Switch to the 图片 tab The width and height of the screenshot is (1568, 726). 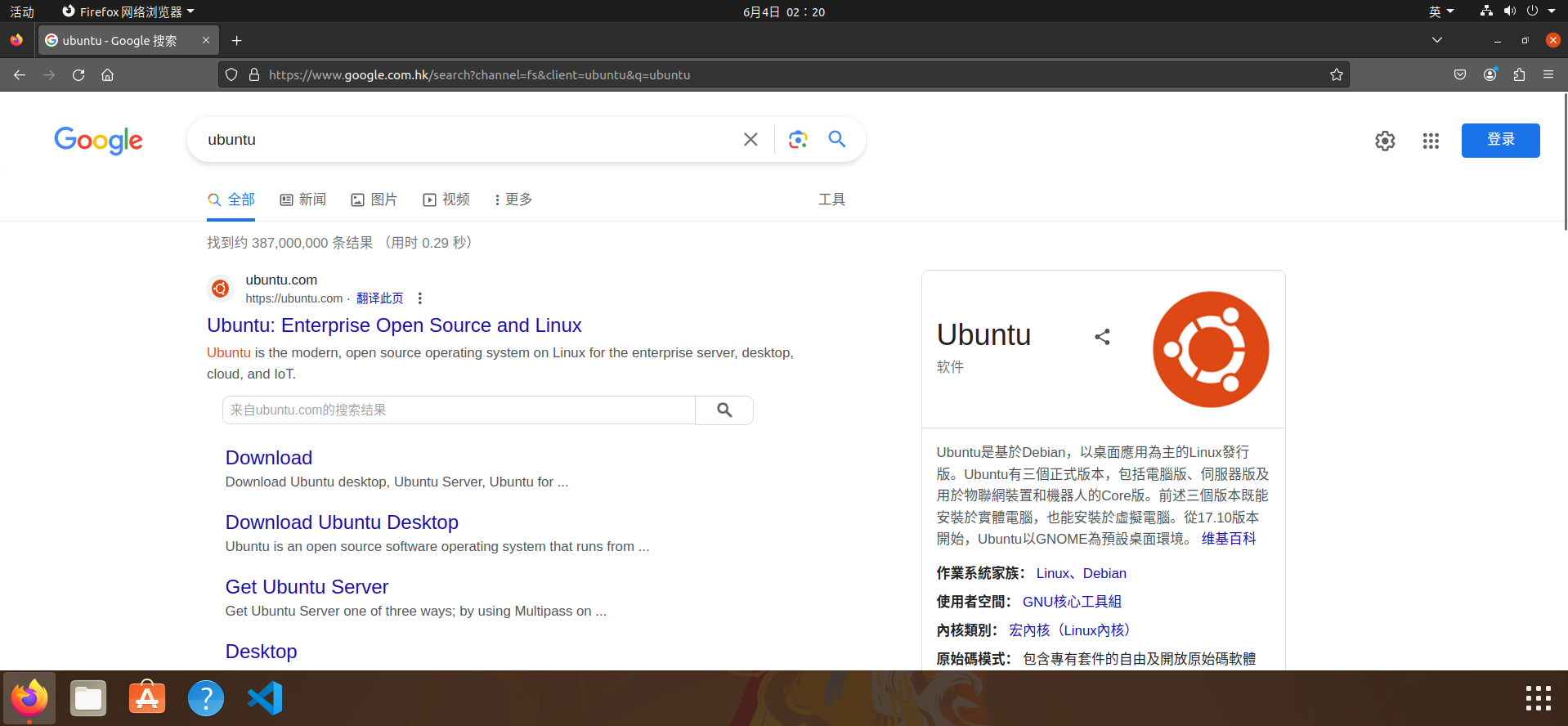(374, 199)
